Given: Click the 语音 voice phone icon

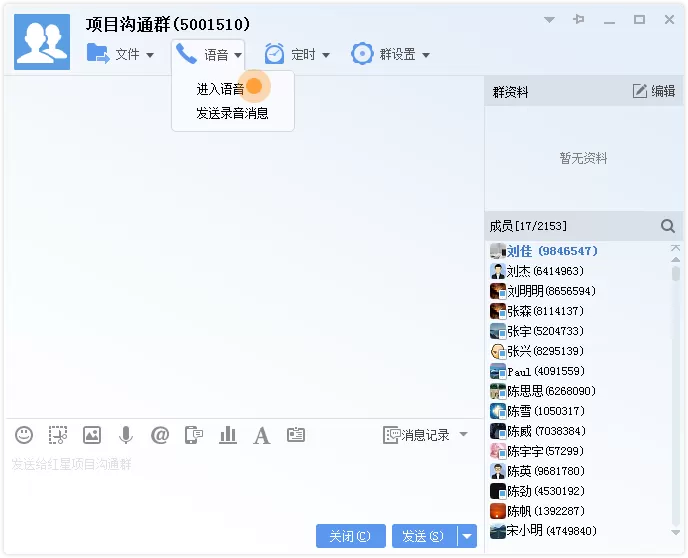Looking at the screenshot, I should point(186,54).
